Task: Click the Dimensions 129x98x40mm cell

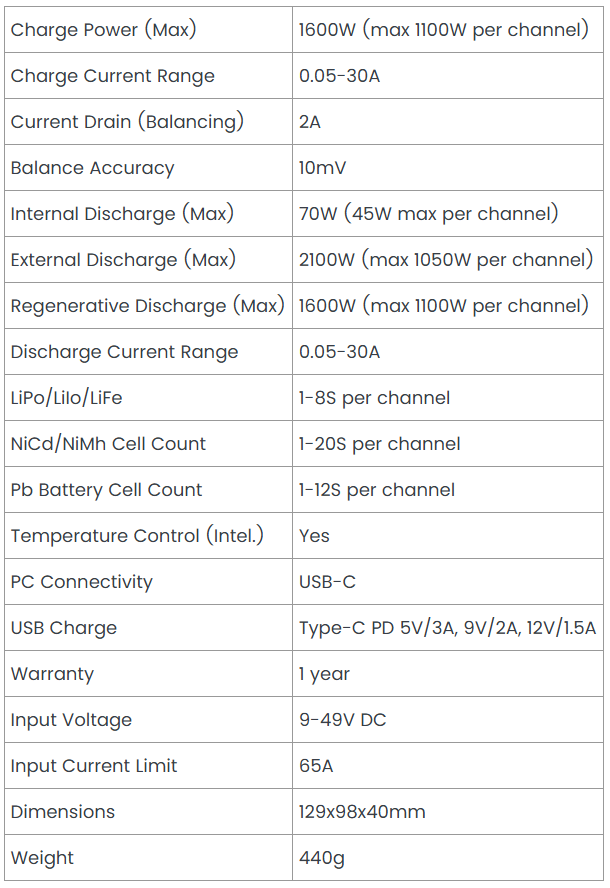Action: (447, 812)
